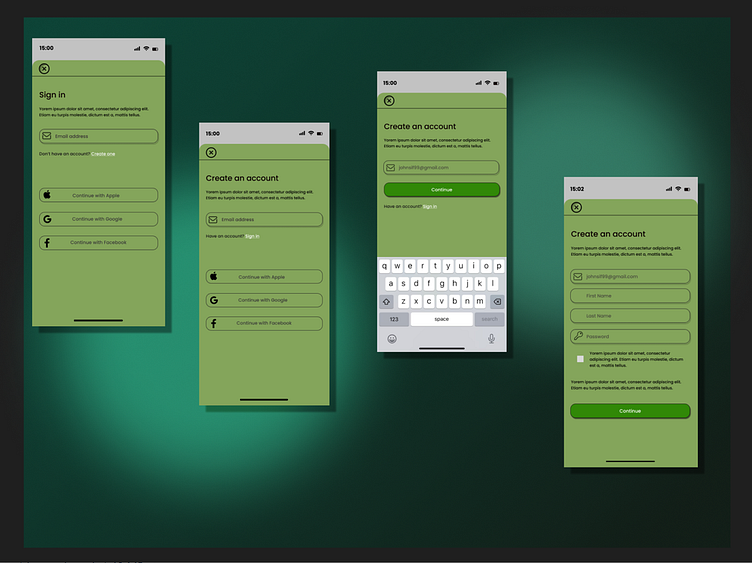The width and height of the screenshot is (752, 563).
Task: Check the terms agreement checkbox
Action: point(580,358)
